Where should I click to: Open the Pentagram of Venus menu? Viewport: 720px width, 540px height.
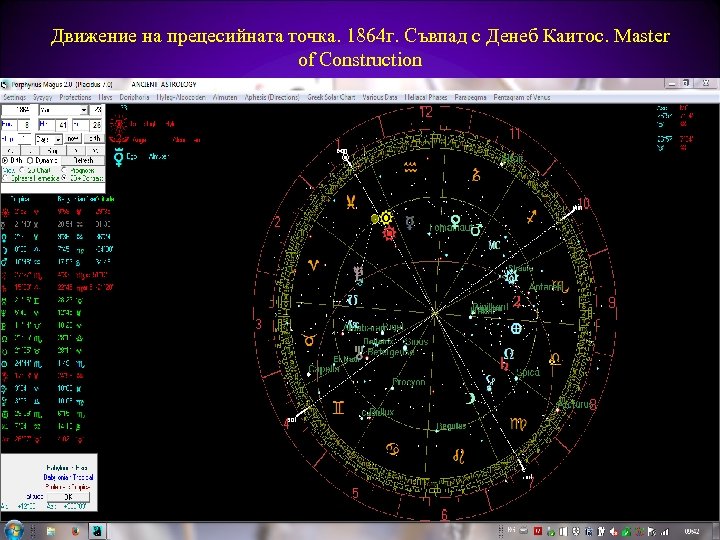[x=522, y=97]
